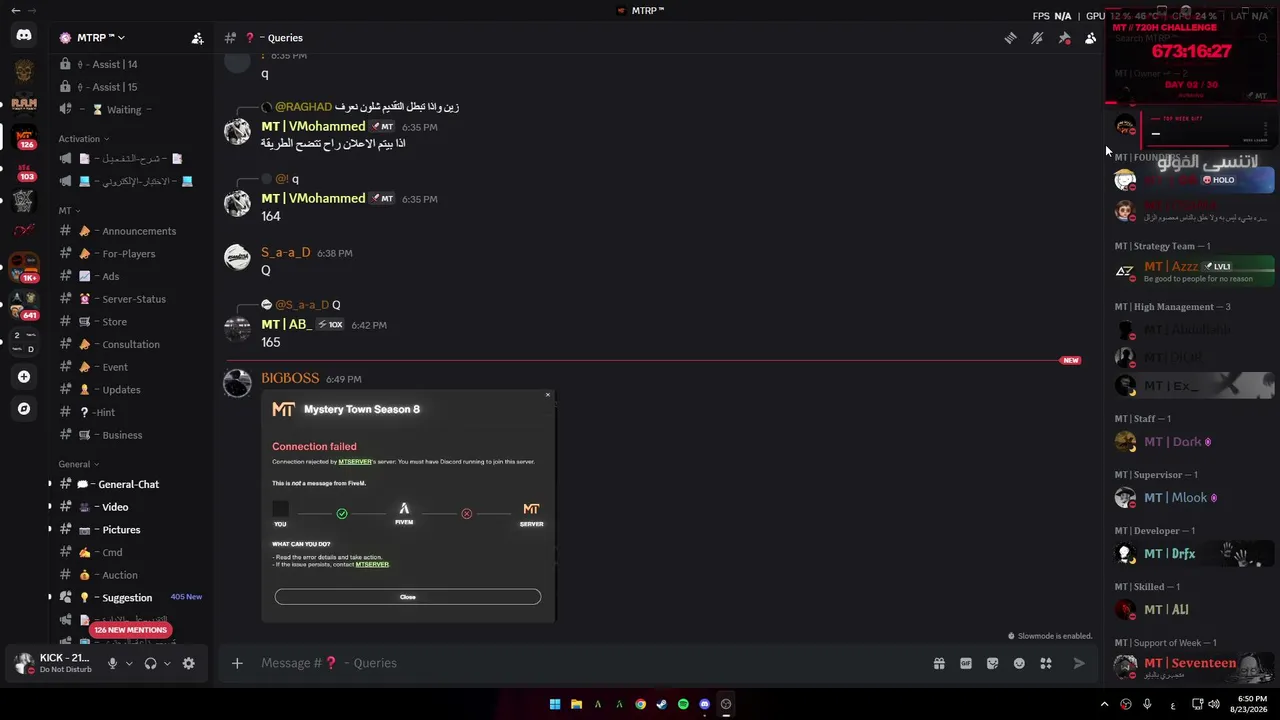
Task: Open the Ads channel
Action: pyautogui.click(x=130, y=276)
